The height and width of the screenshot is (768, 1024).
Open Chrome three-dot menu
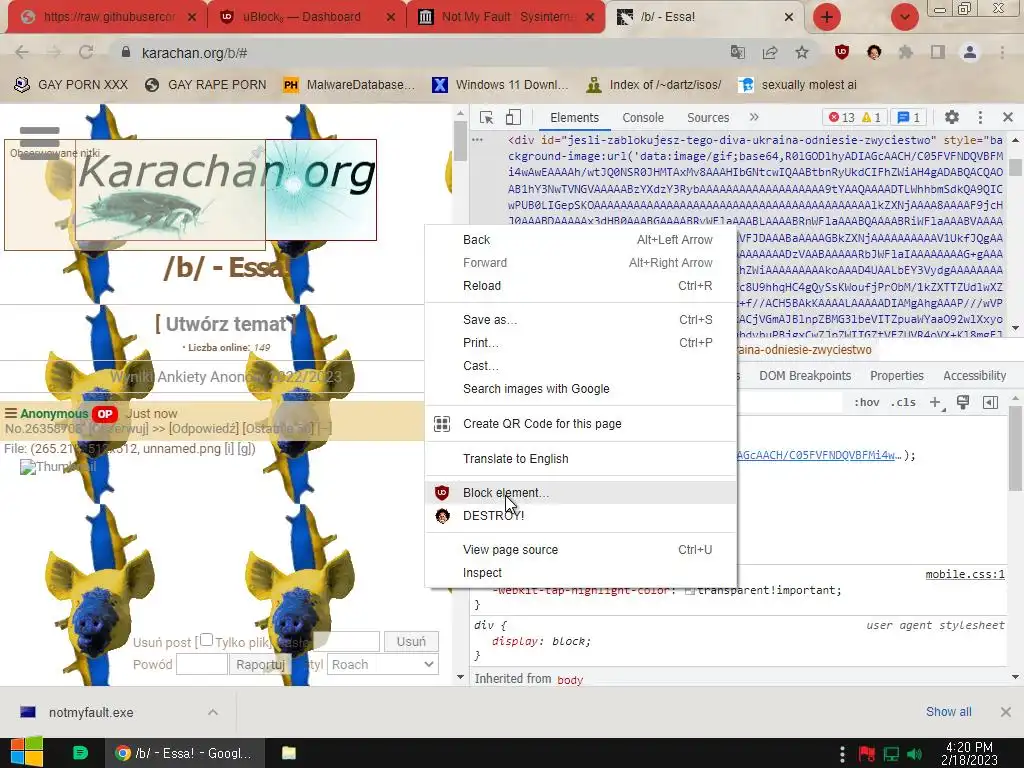1002,52
